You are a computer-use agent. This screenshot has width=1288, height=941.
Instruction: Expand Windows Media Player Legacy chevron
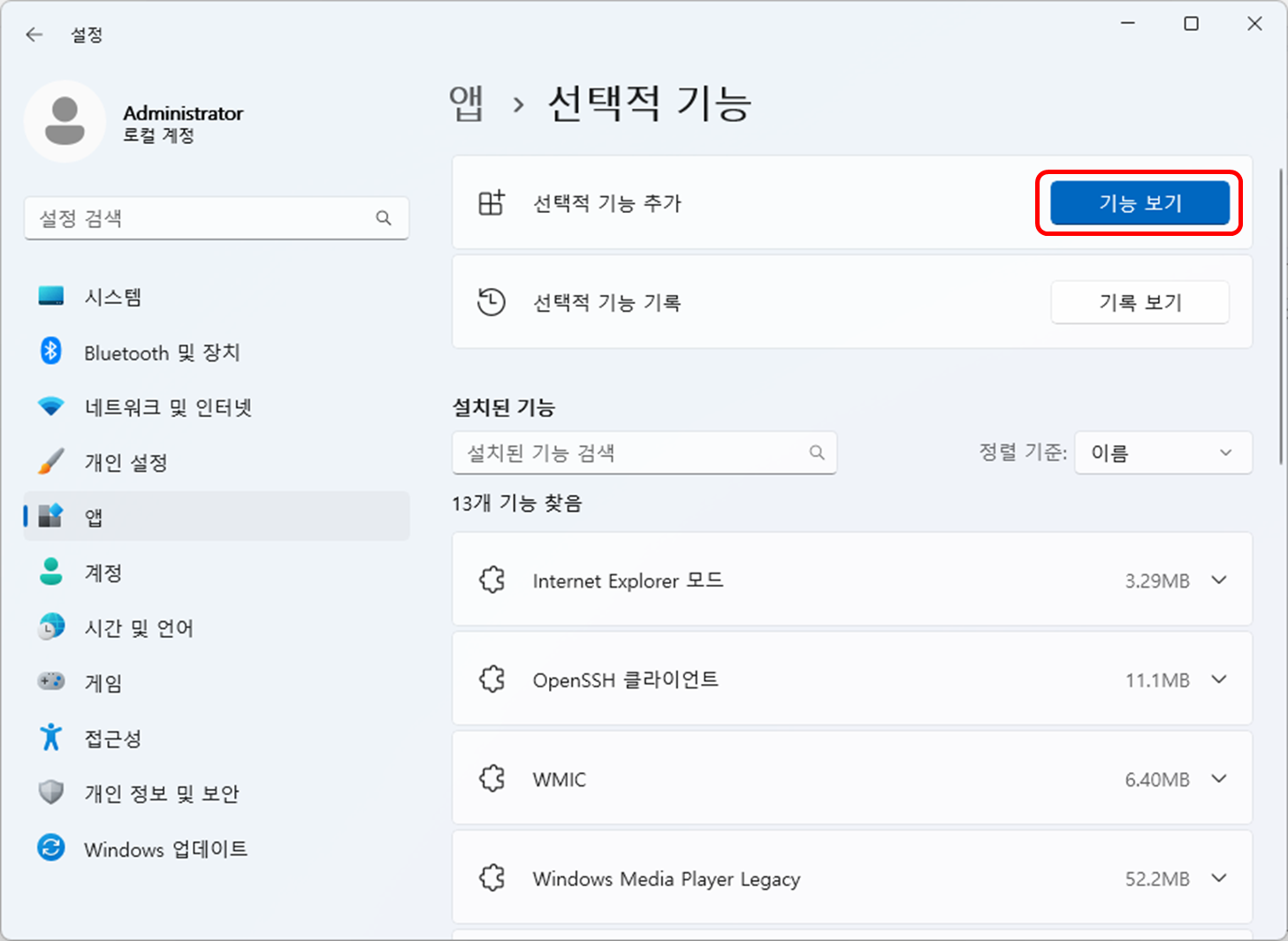[x=1219, y=878]
